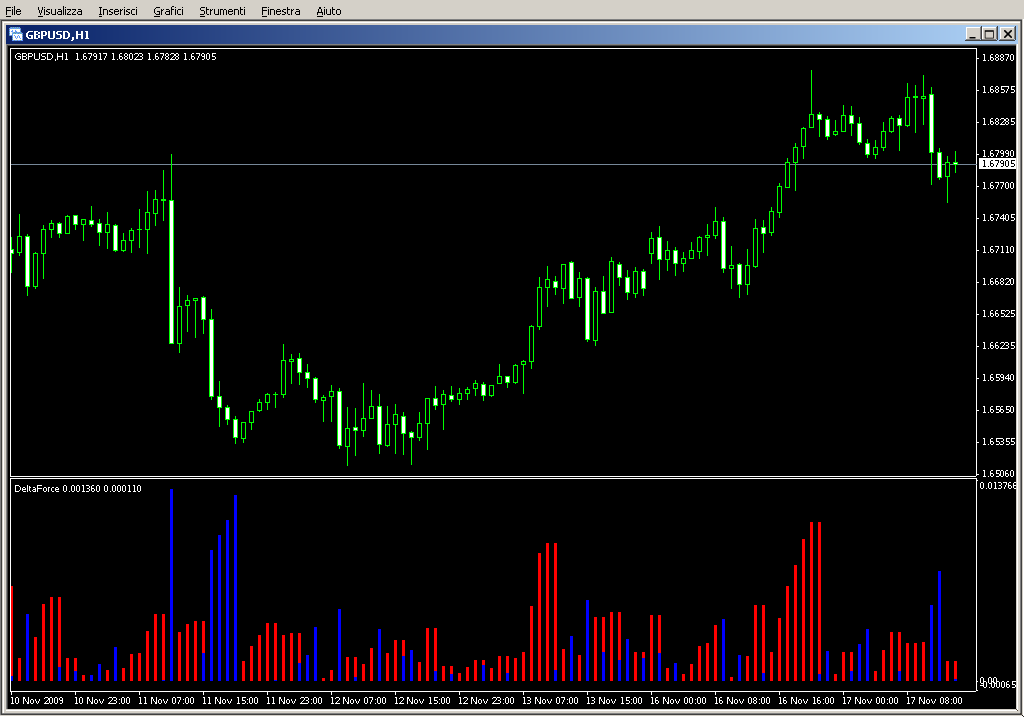The image size is (1024, 717).
Task: Click the current price label 1.67905
Action: [998, 164]
